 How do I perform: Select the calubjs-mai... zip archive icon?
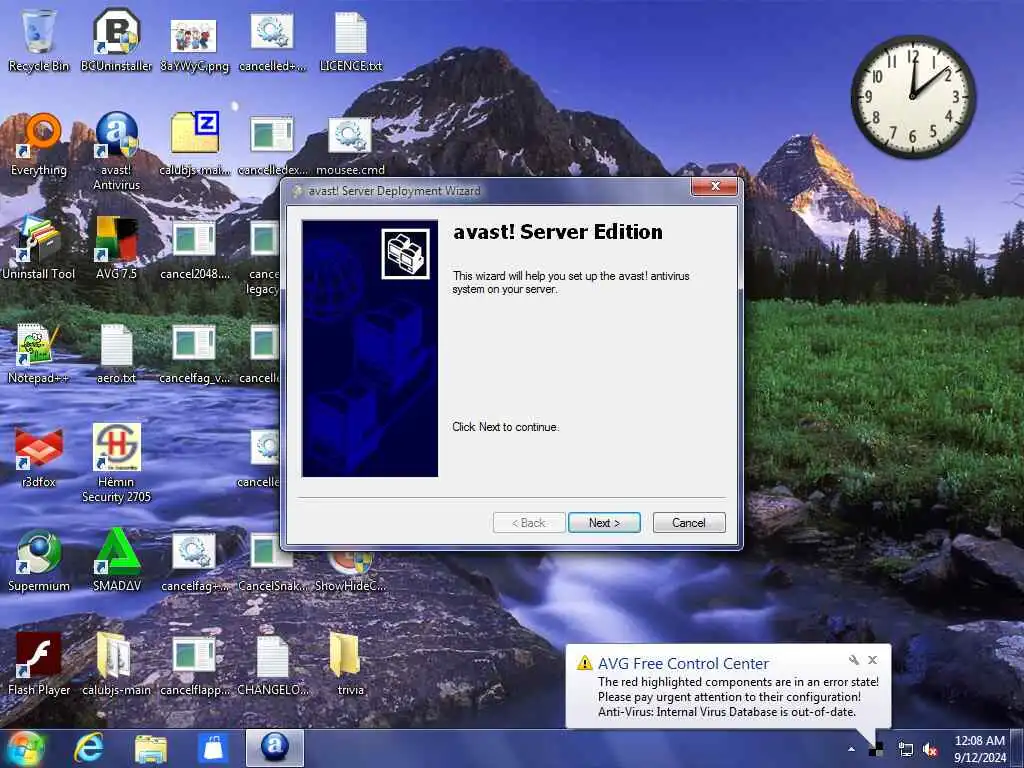click(x=194, y=145)
